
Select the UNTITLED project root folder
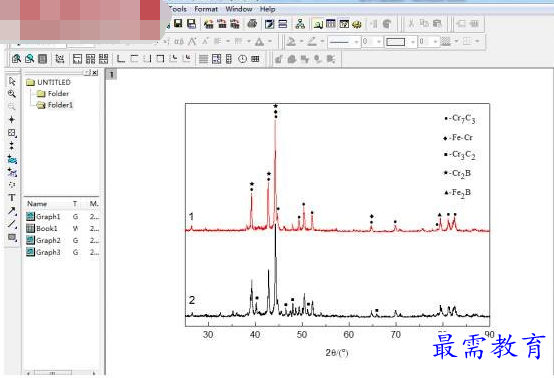click(48, 82)
